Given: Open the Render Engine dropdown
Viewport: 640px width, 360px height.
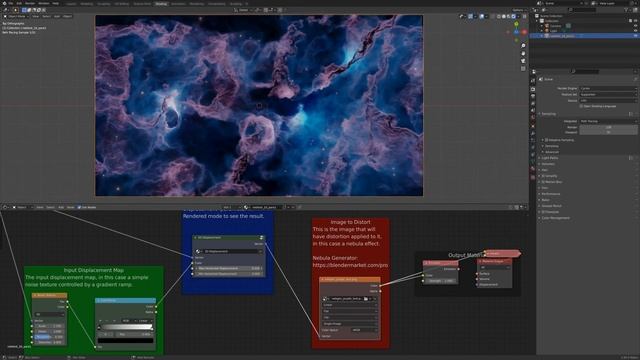Looking at the screenshot, I should tap(608, 88).
